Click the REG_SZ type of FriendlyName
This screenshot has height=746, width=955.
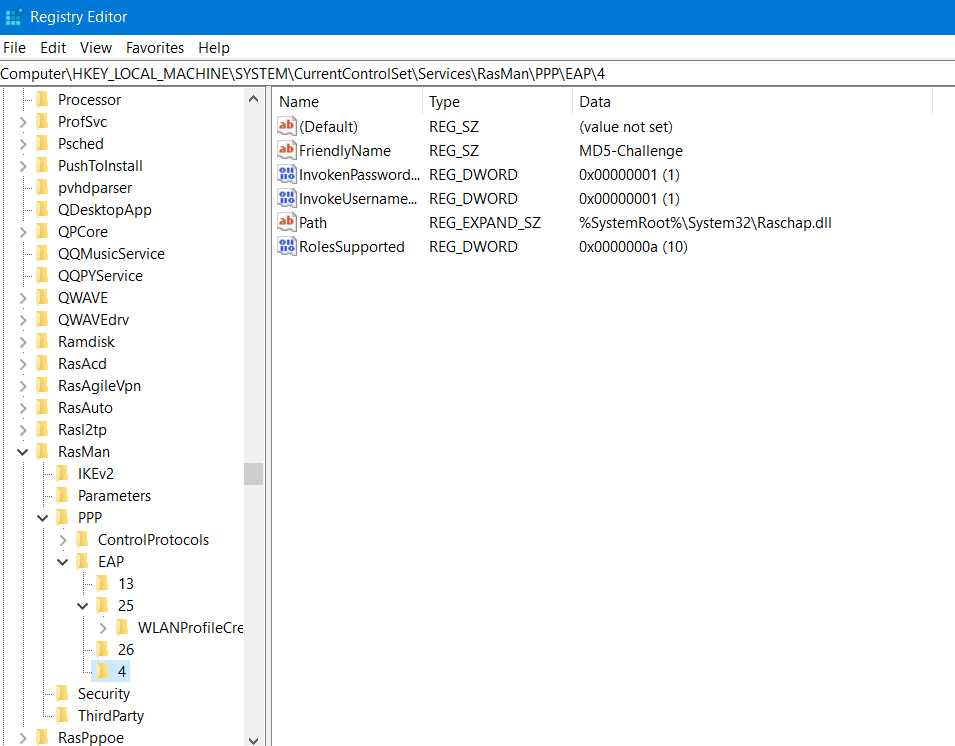point(454,150)
